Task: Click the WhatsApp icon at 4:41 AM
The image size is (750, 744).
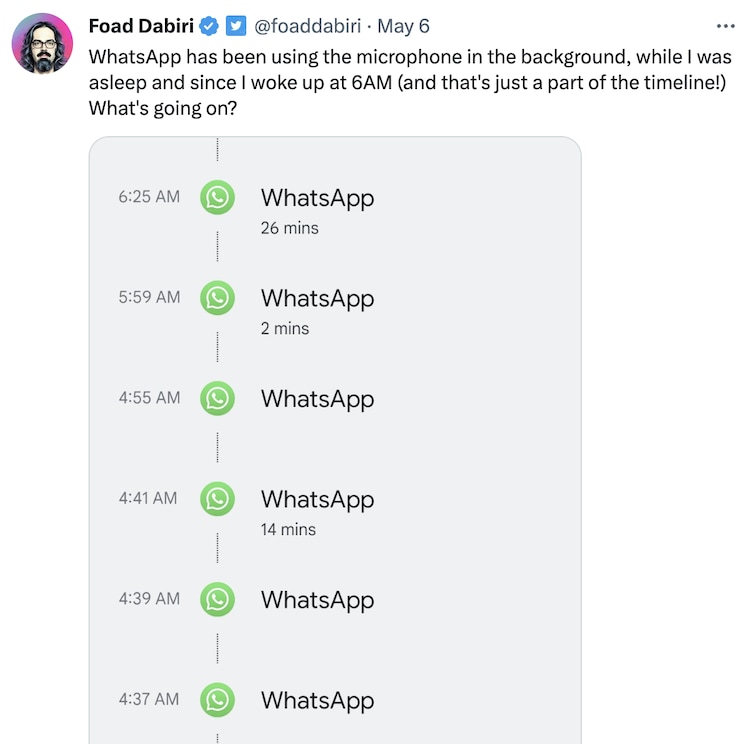Action: [x=217, y=498]
